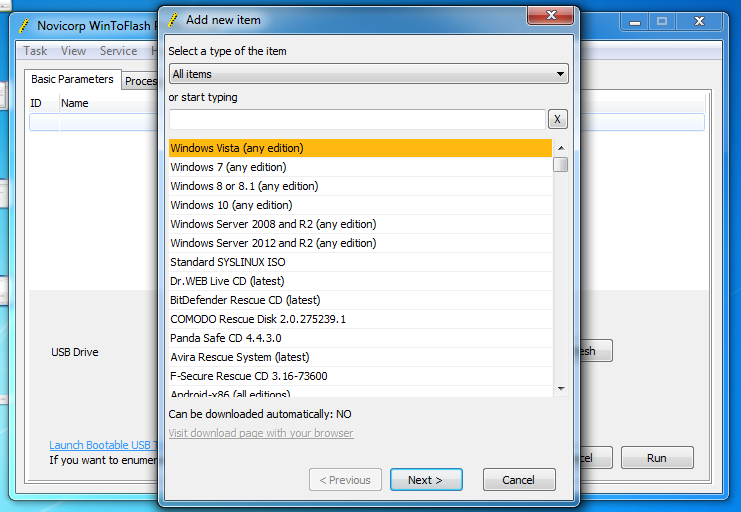Open 'Visit download page with your browser' link
The height and width of the screenshot is (512, 741).
point(261,433)
